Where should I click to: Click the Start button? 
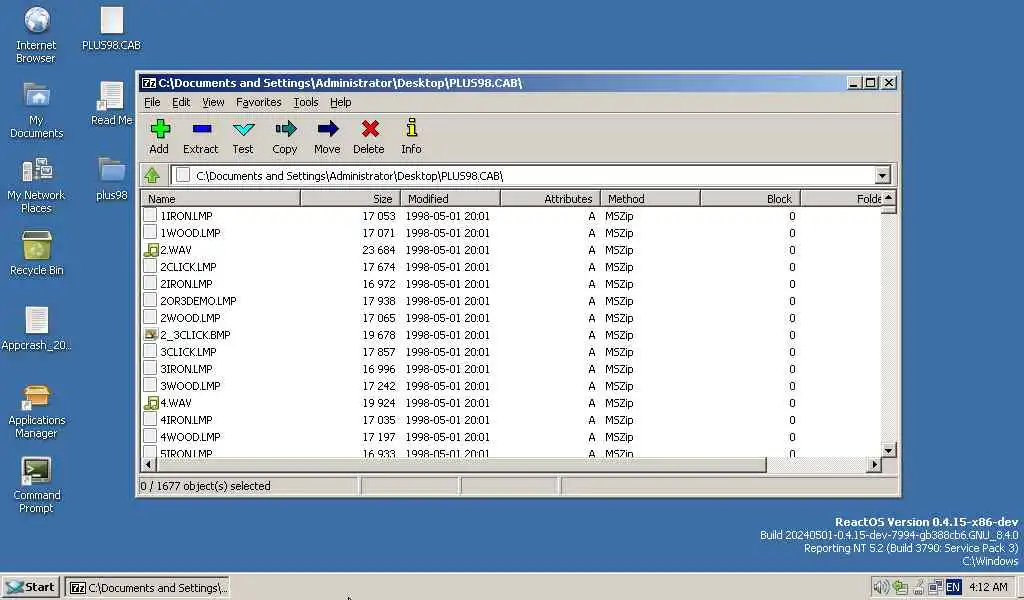coord(31,587)
